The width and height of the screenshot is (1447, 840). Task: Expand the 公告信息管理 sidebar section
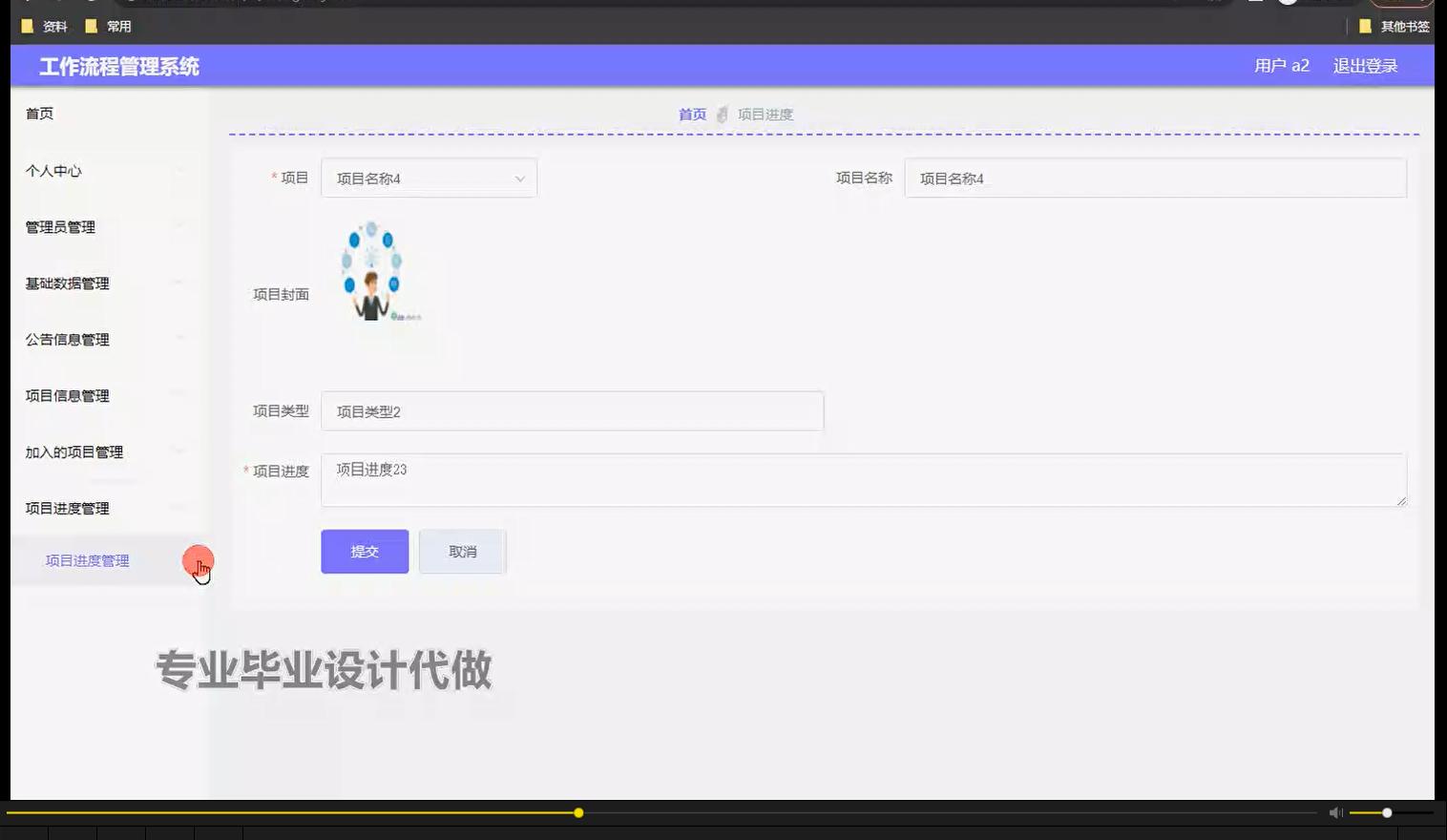click(x=66, y=340)
